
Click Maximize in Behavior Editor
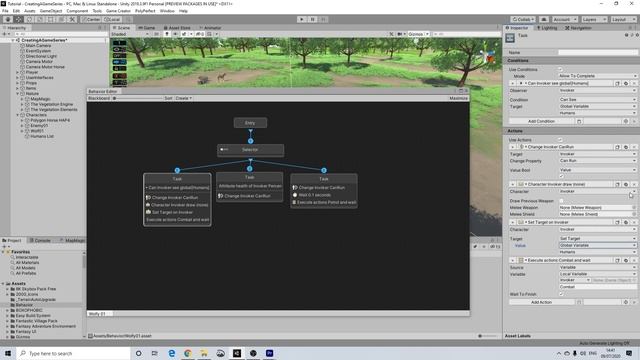458,98
